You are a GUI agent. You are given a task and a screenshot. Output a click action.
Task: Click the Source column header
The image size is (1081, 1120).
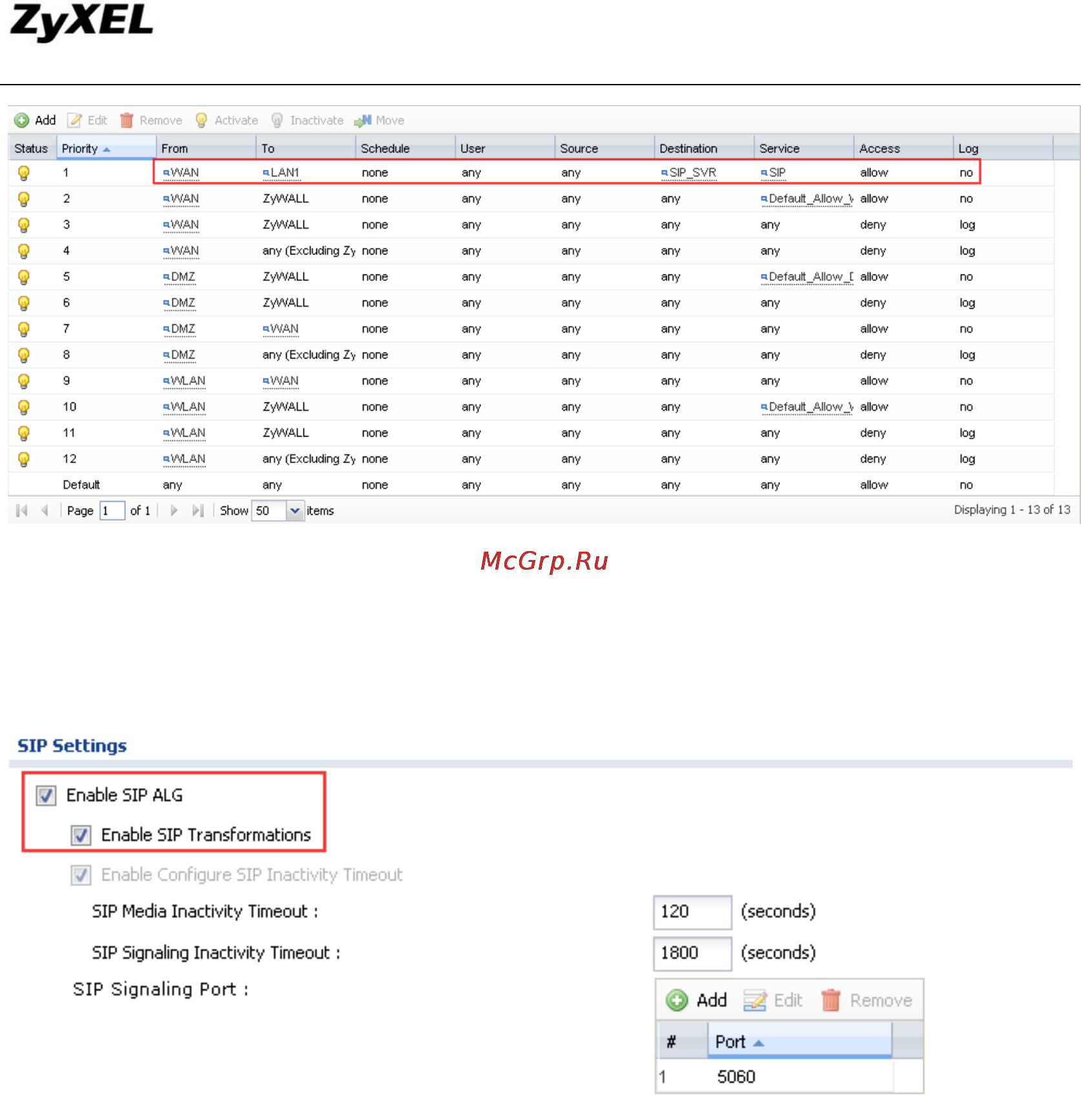(604, 149)
